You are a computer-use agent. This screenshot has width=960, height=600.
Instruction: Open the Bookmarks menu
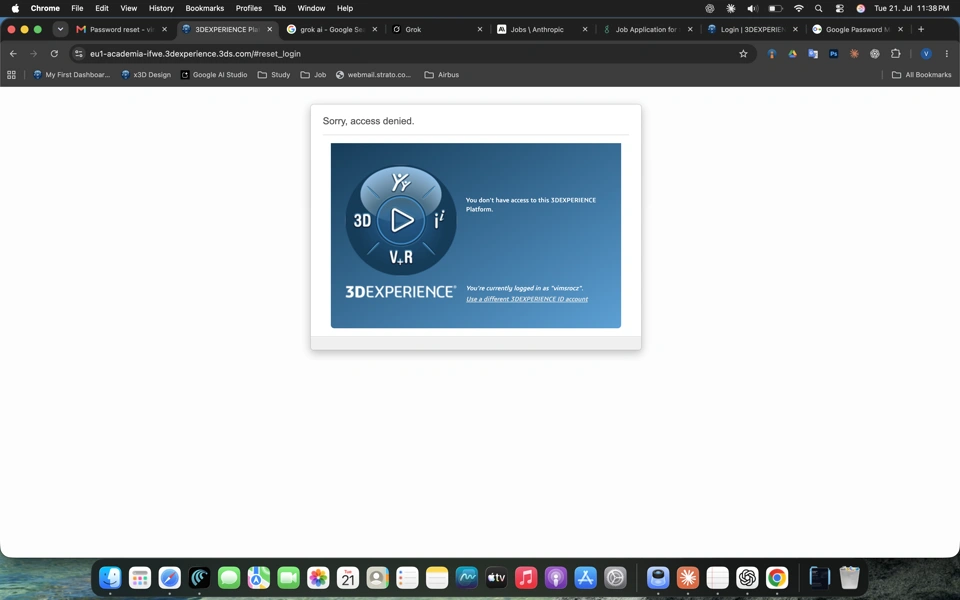204,9
